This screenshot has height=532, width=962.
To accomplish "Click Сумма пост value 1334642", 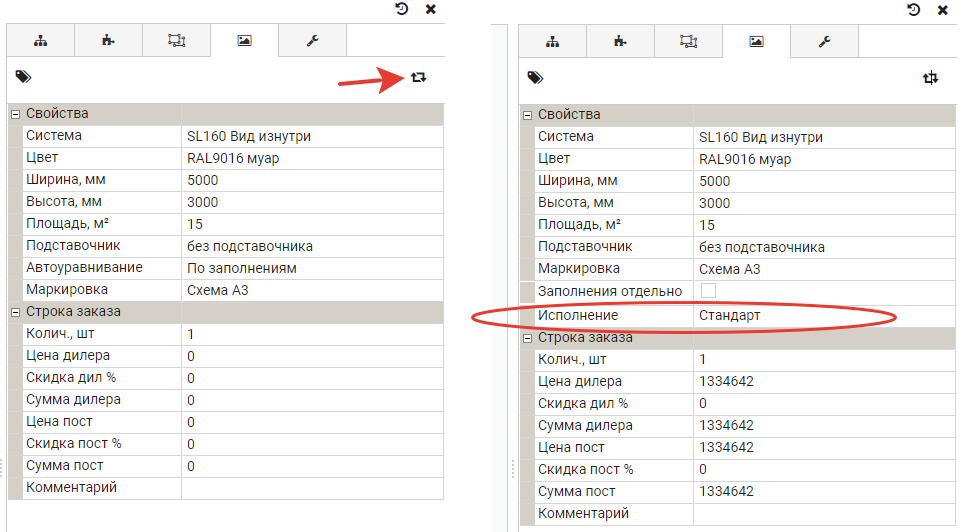I will point(825,491).
